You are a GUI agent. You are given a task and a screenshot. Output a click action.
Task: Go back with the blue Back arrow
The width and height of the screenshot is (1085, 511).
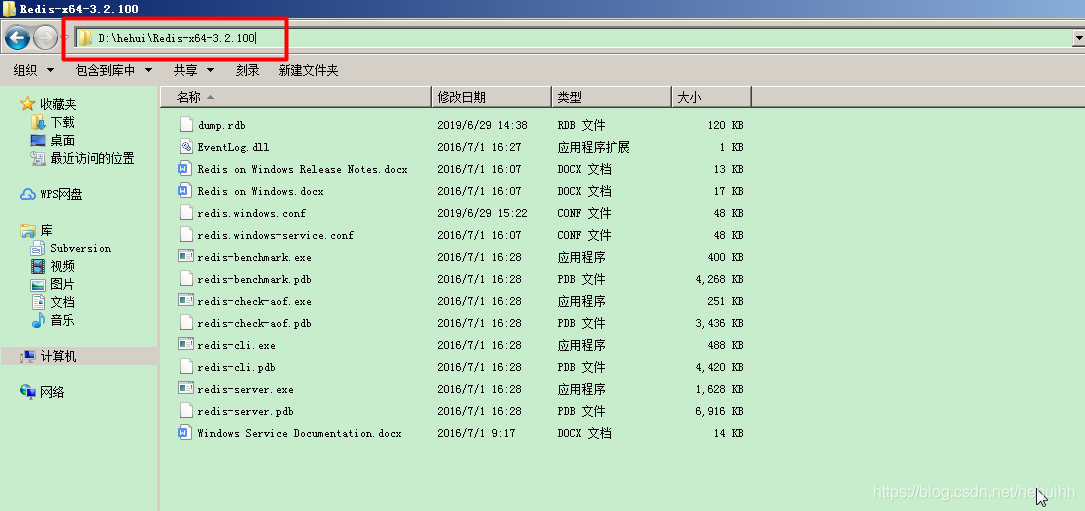pos(17,37)
